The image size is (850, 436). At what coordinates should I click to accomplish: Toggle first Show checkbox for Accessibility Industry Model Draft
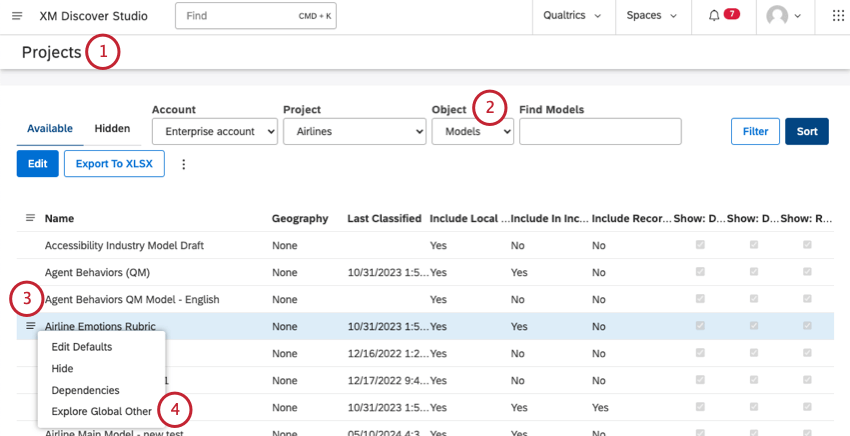pos(700,245)
